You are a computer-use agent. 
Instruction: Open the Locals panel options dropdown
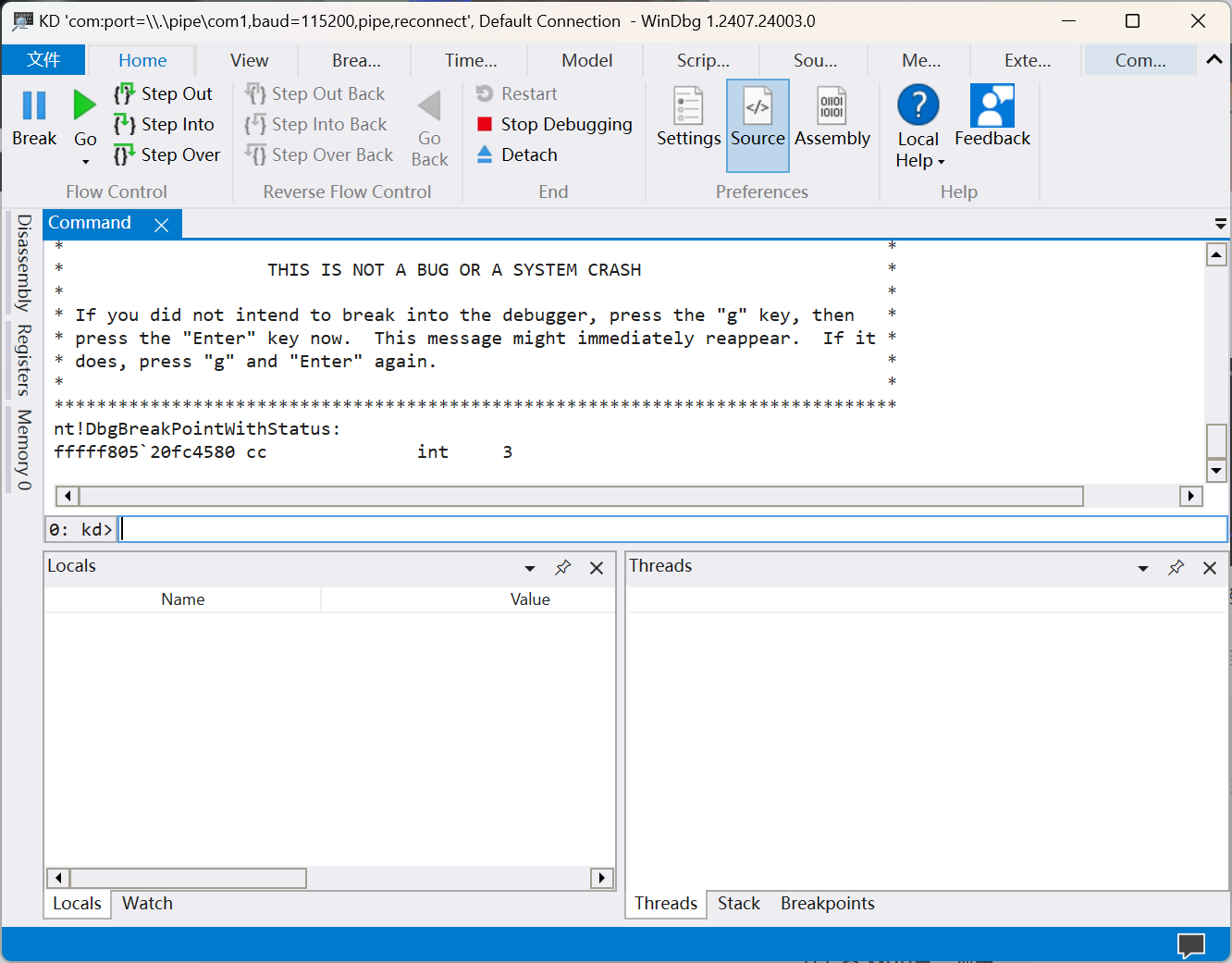530,568
